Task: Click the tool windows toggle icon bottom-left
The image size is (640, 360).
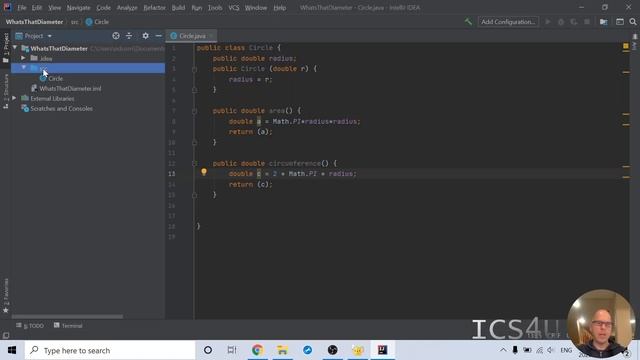Action: pyautogui.click(x=6, y=336)
